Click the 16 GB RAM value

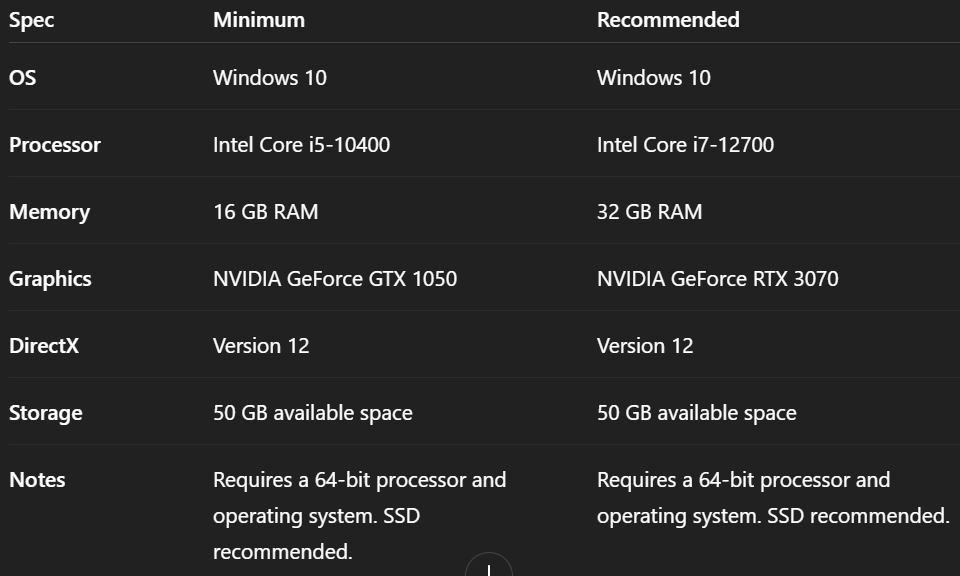266,212
